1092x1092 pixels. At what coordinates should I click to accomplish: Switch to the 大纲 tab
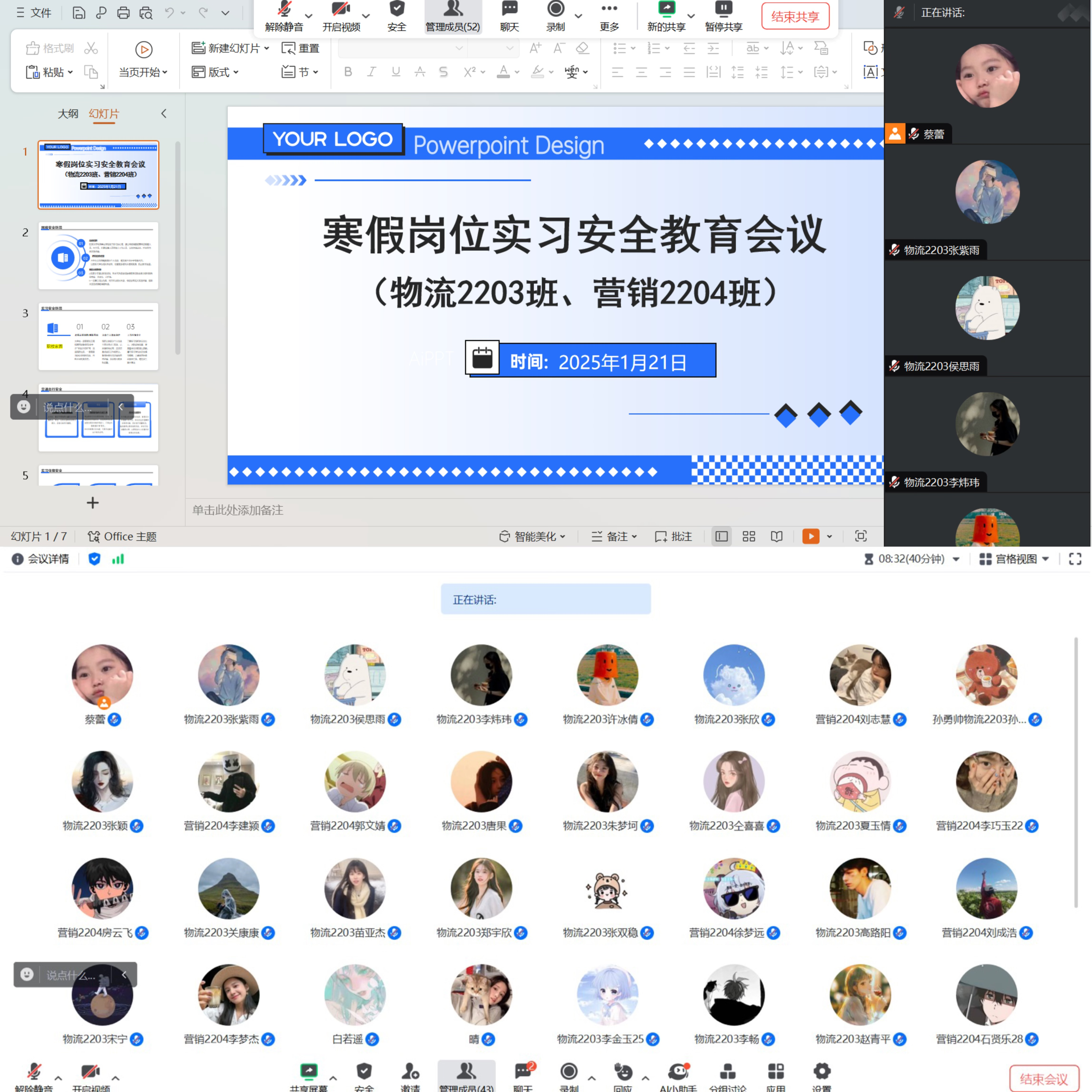coord(68,114)
